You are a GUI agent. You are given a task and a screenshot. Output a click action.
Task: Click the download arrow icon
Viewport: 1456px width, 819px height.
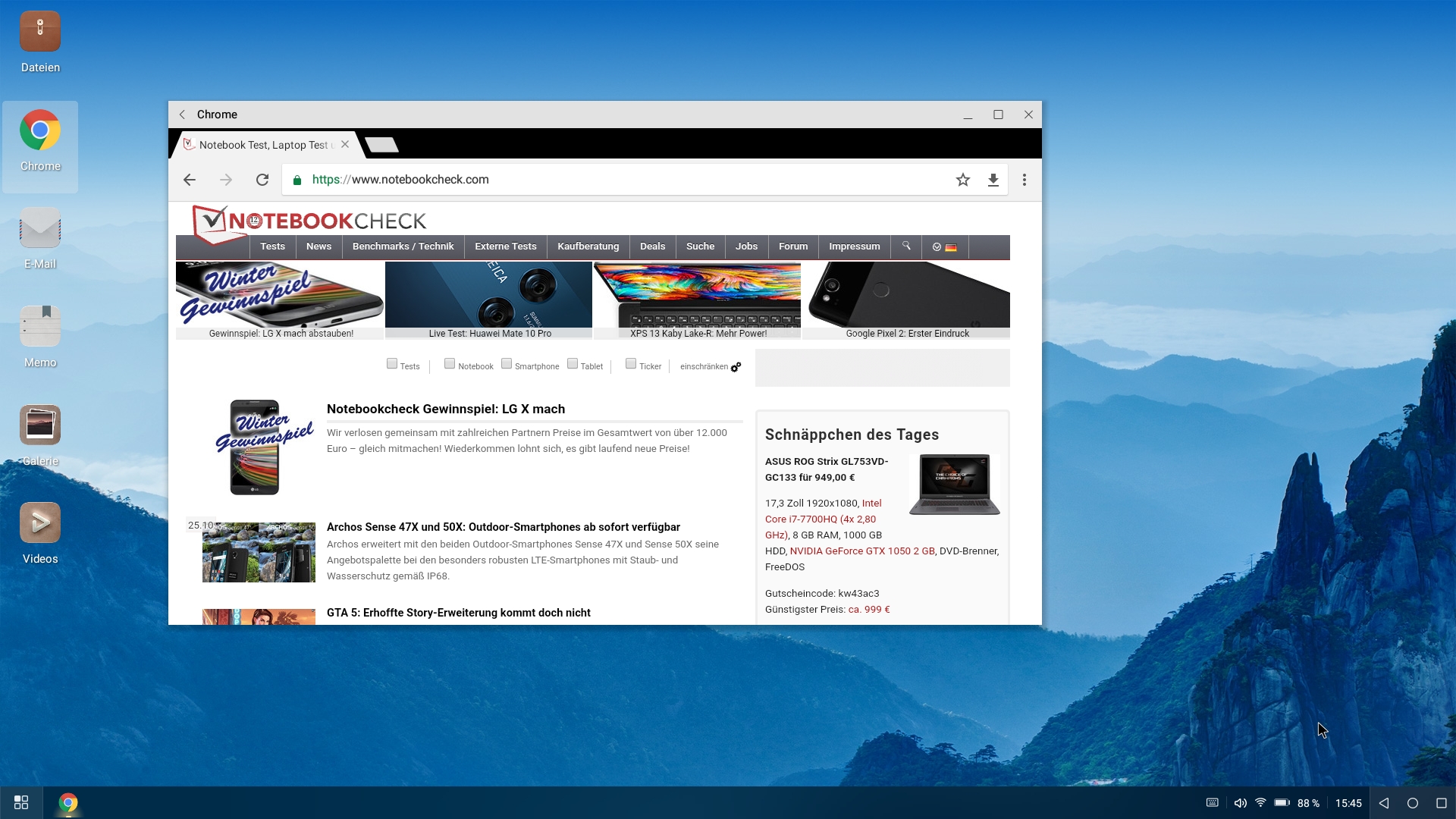[x=993, y=180]
